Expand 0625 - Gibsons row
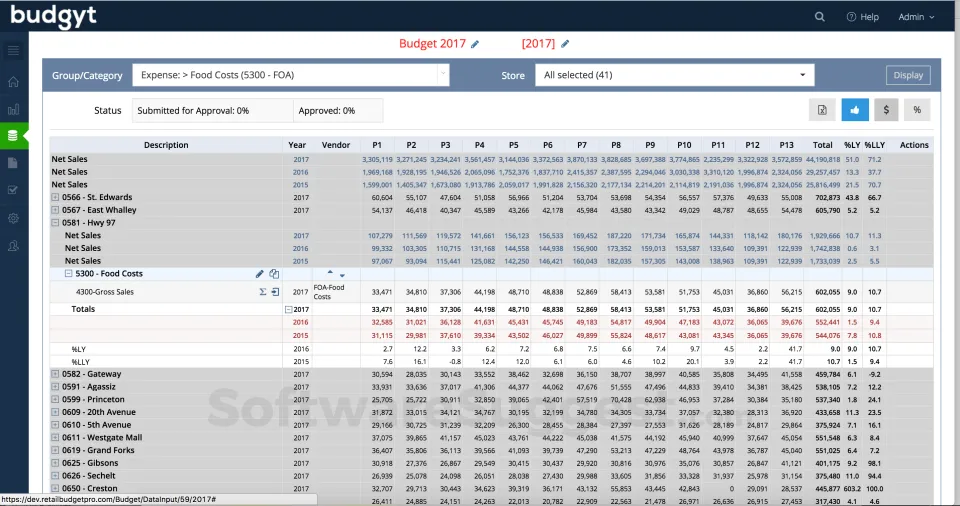960x506 pixels. point(55,463)
